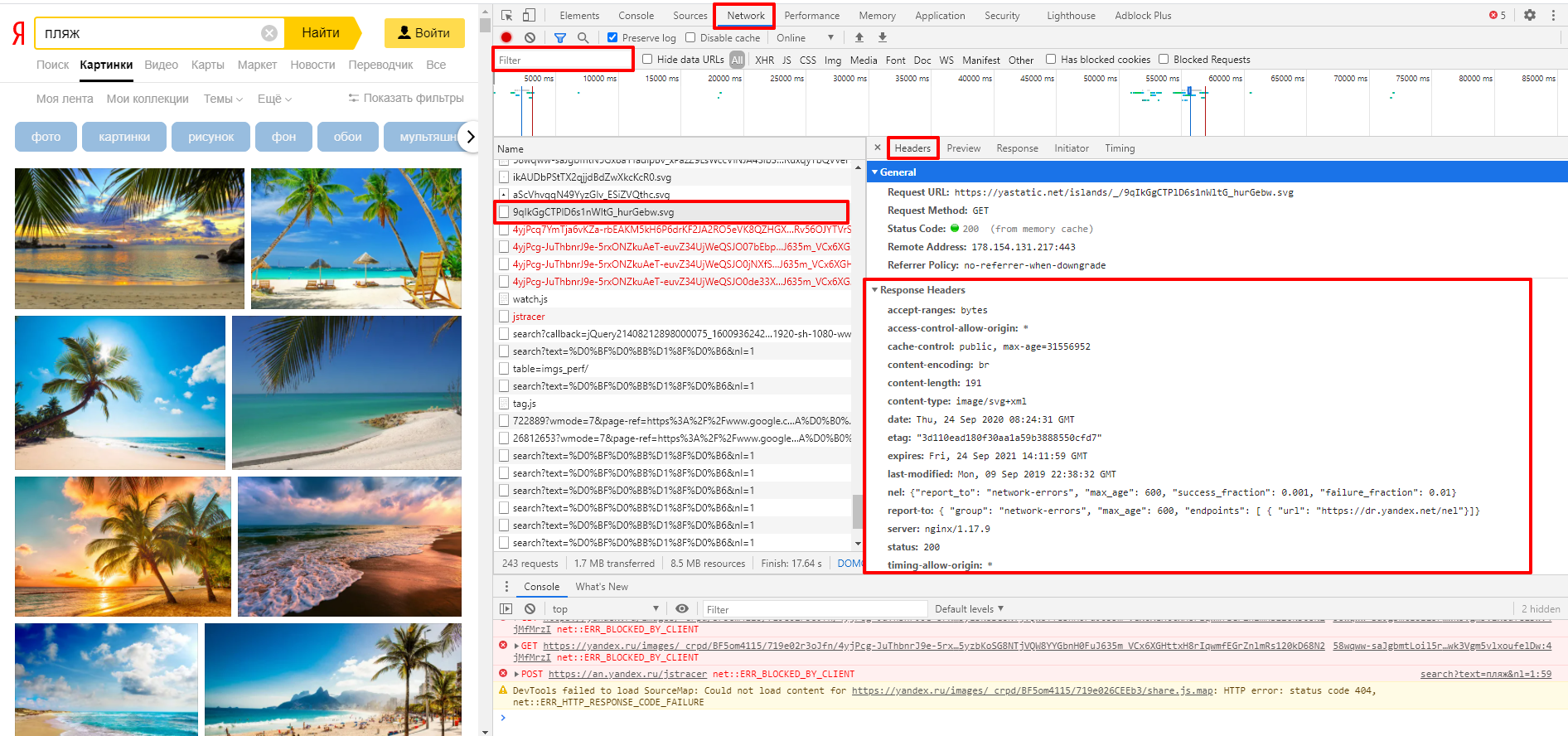Open the Default levels dropdown

[x=969, y=609]
